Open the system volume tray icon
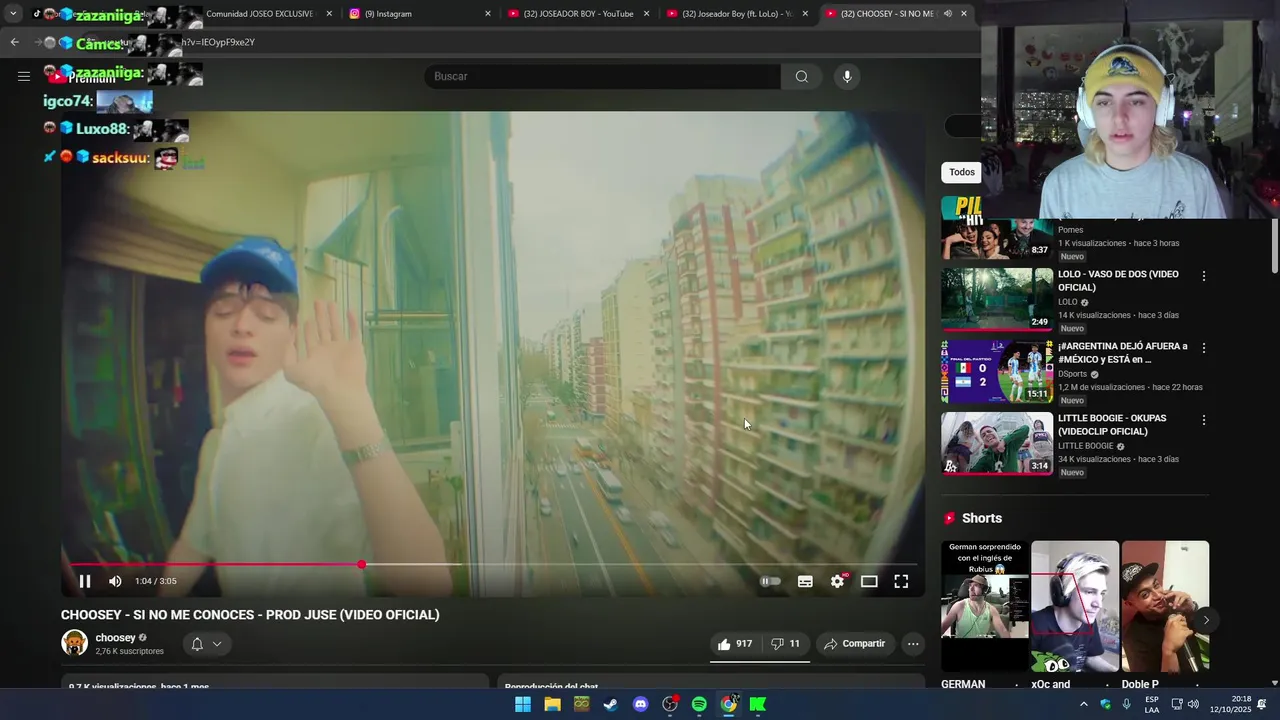The width and height of the screenshot is (1280, 720). (1193, 704)
